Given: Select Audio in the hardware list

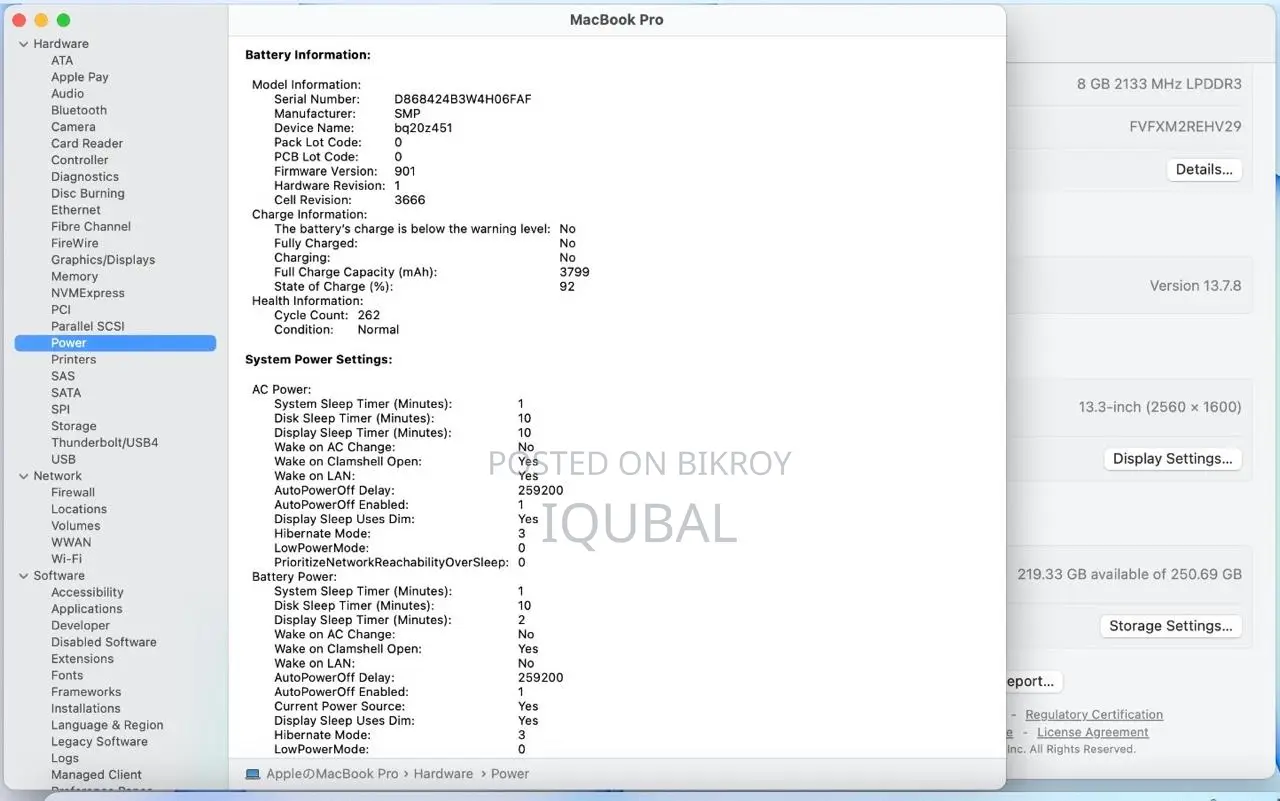Looking at the screenshot, I should [68, 94].
